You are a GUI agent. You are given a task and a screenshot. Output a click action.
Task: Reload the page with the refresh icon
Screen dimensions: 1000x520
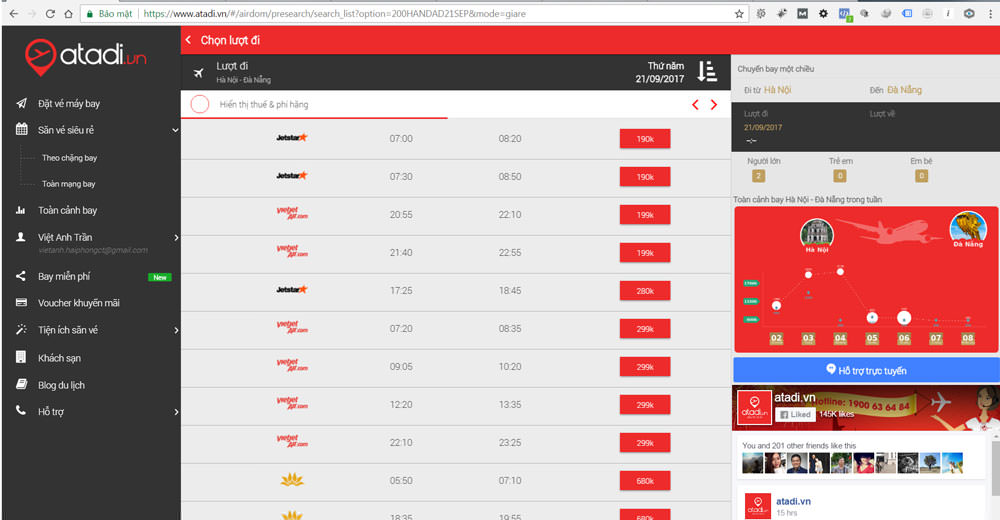pos(49,14)
